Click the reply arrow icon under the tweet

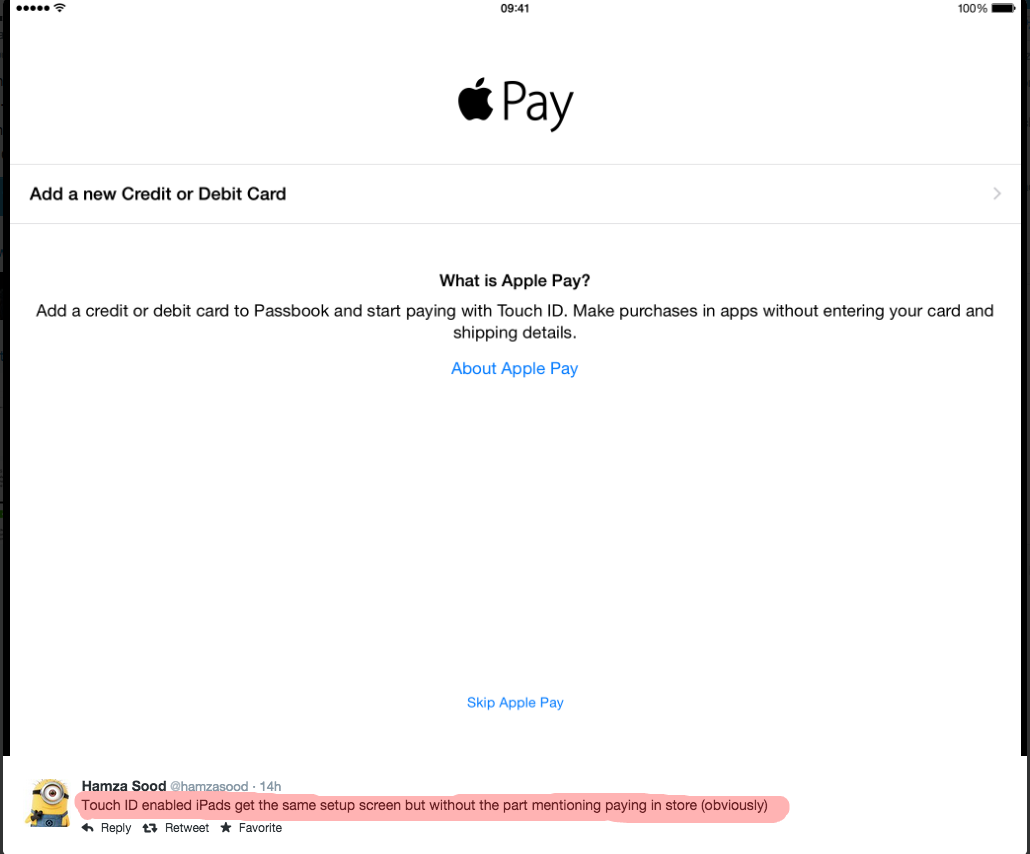point(87,828)
